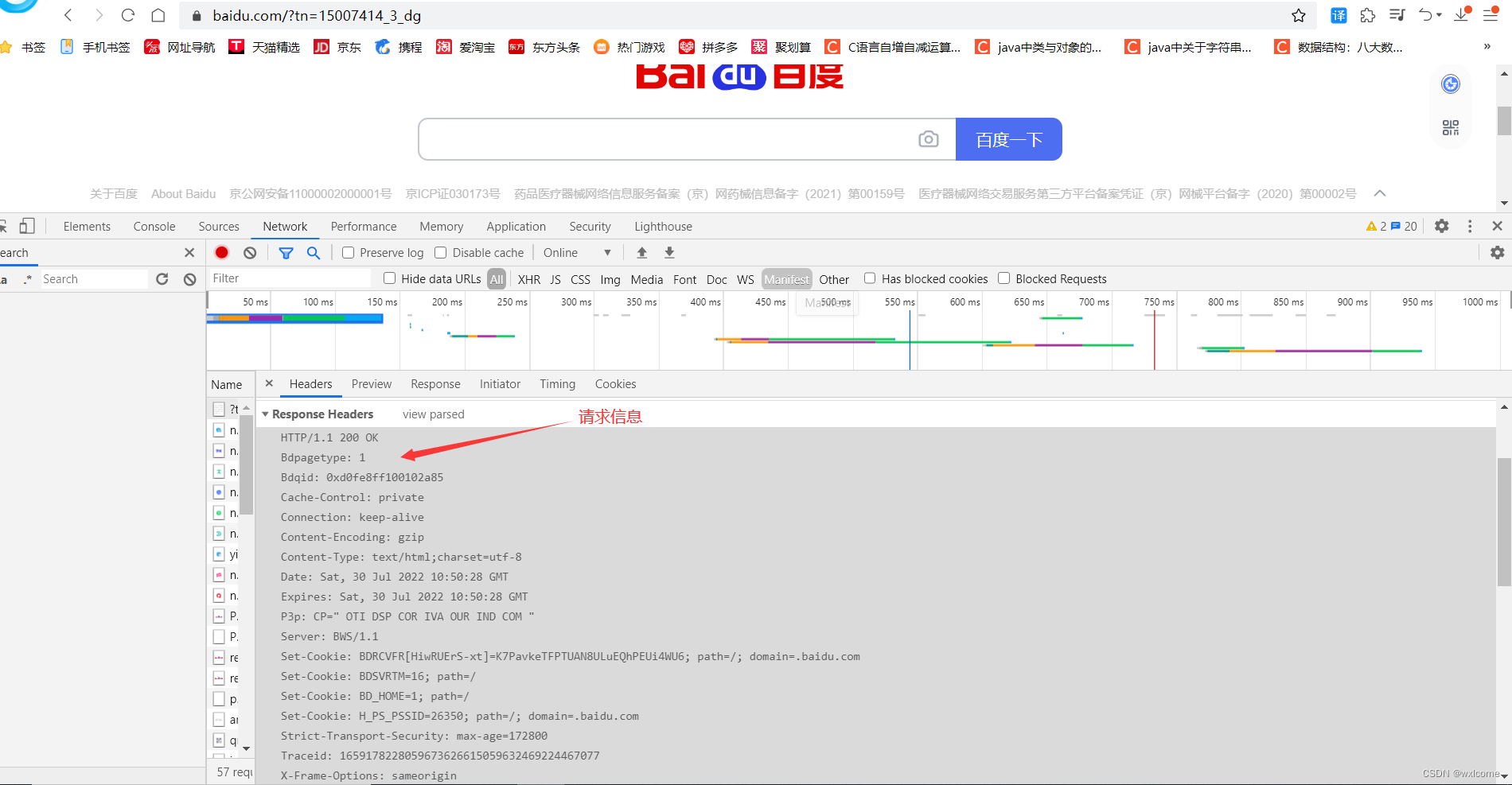Open the undo dropdown arrow in browser toolbar

click(1439, 15)
